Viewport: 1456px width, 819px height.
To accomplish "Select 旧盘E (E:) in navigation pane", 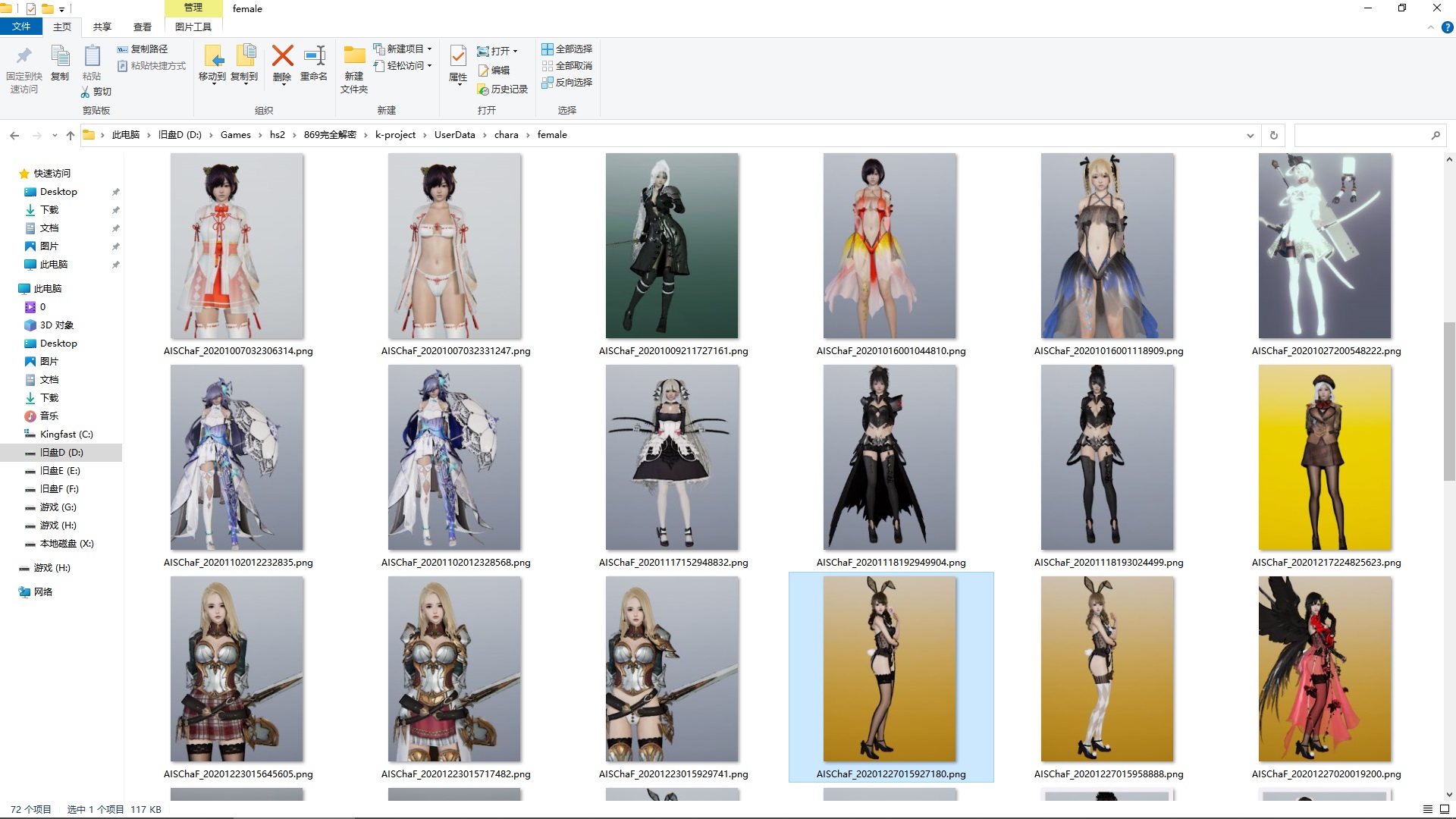I will click(60, 471).
